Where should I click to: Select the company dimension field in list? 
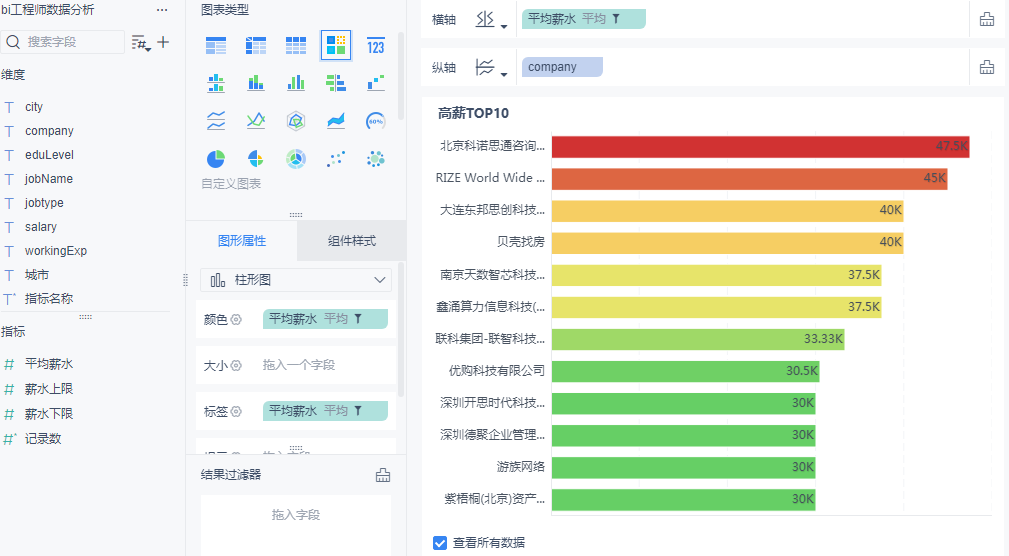pyautogui.click(x=49, y=131)
